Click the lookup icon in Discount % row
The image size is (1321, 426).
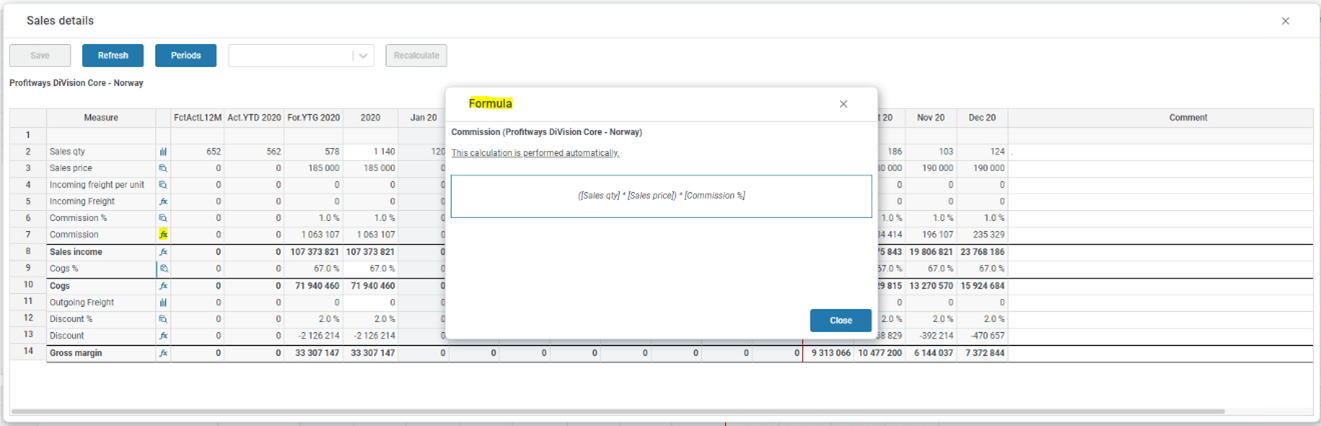coord(163,319)
